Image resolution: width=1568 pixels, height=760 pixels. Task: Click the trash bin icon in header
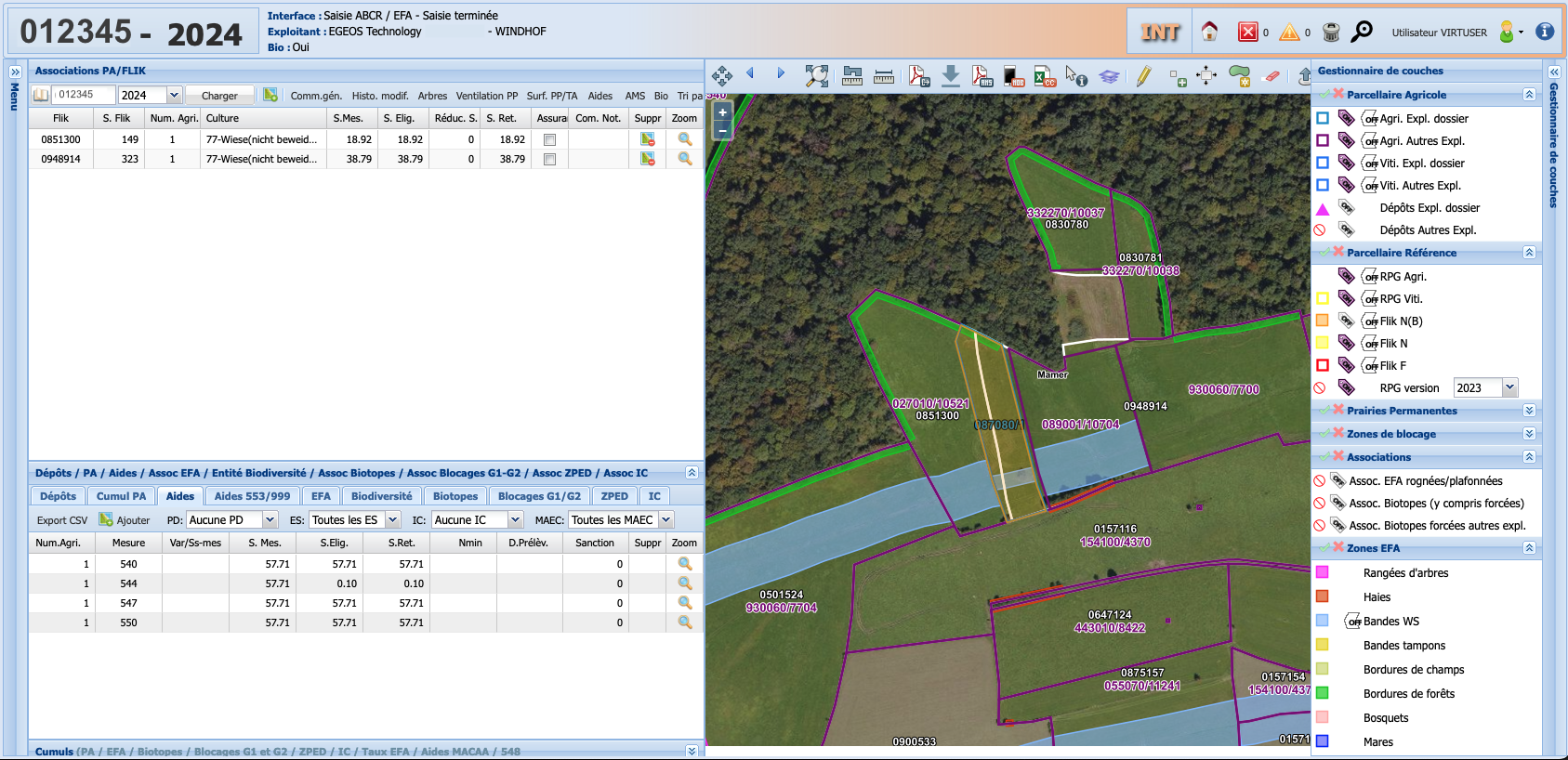[1331, 32]
